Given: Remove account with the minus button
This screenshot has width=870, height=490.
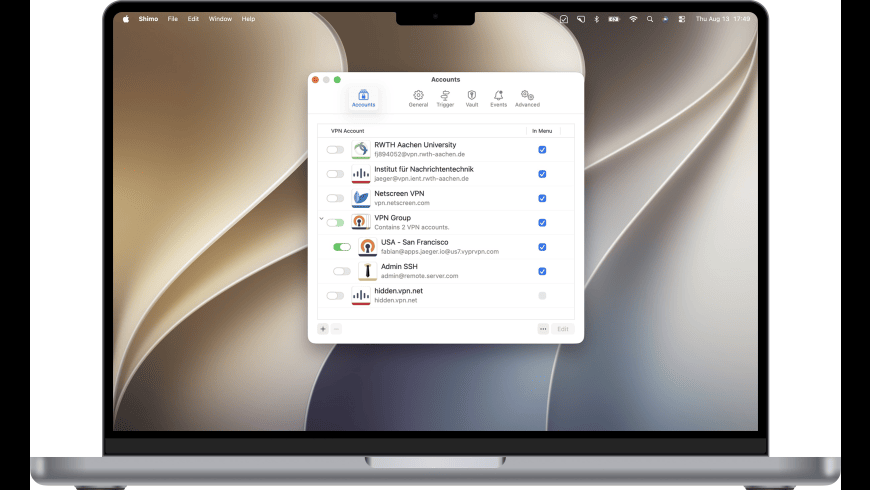Looking at the screenshot, I should point(336,329).
